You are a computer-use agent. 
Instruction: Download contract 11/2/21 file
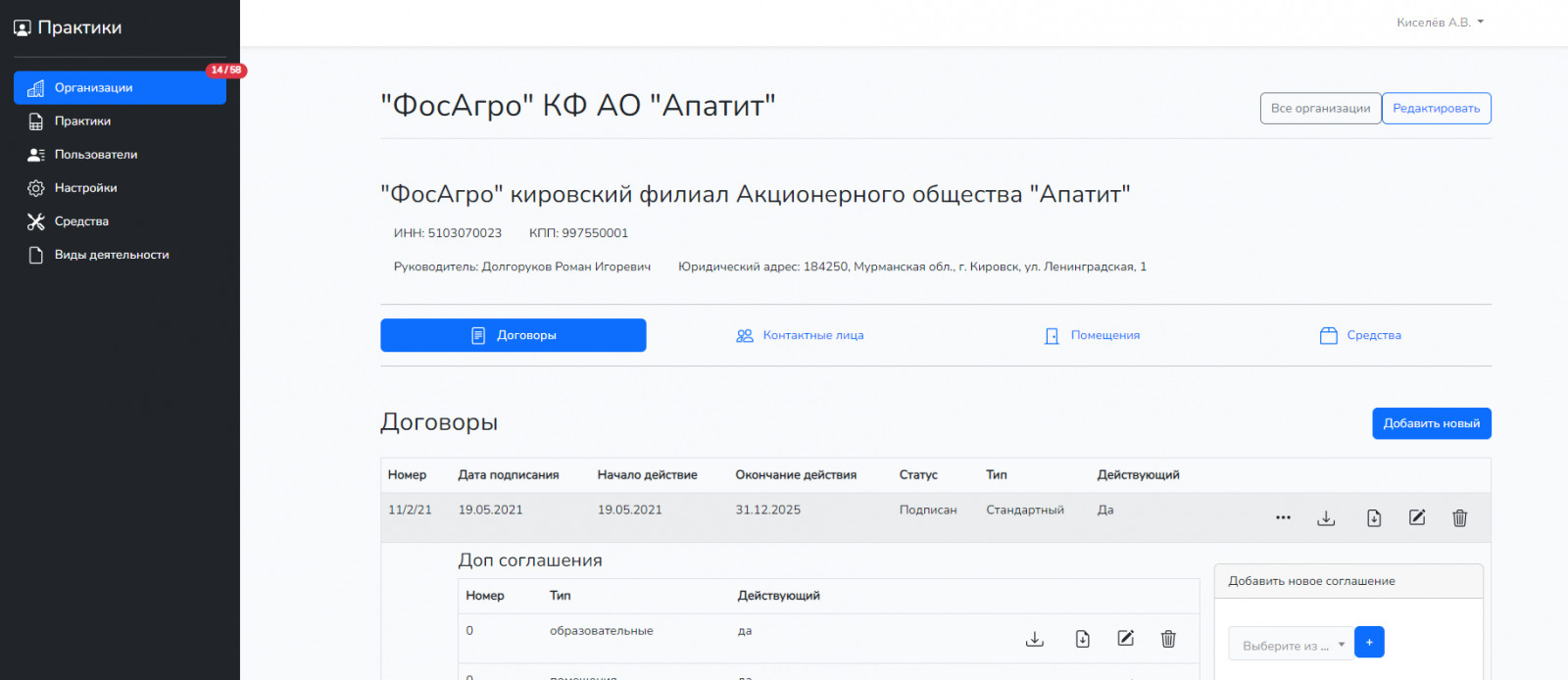click(1326, 518)
